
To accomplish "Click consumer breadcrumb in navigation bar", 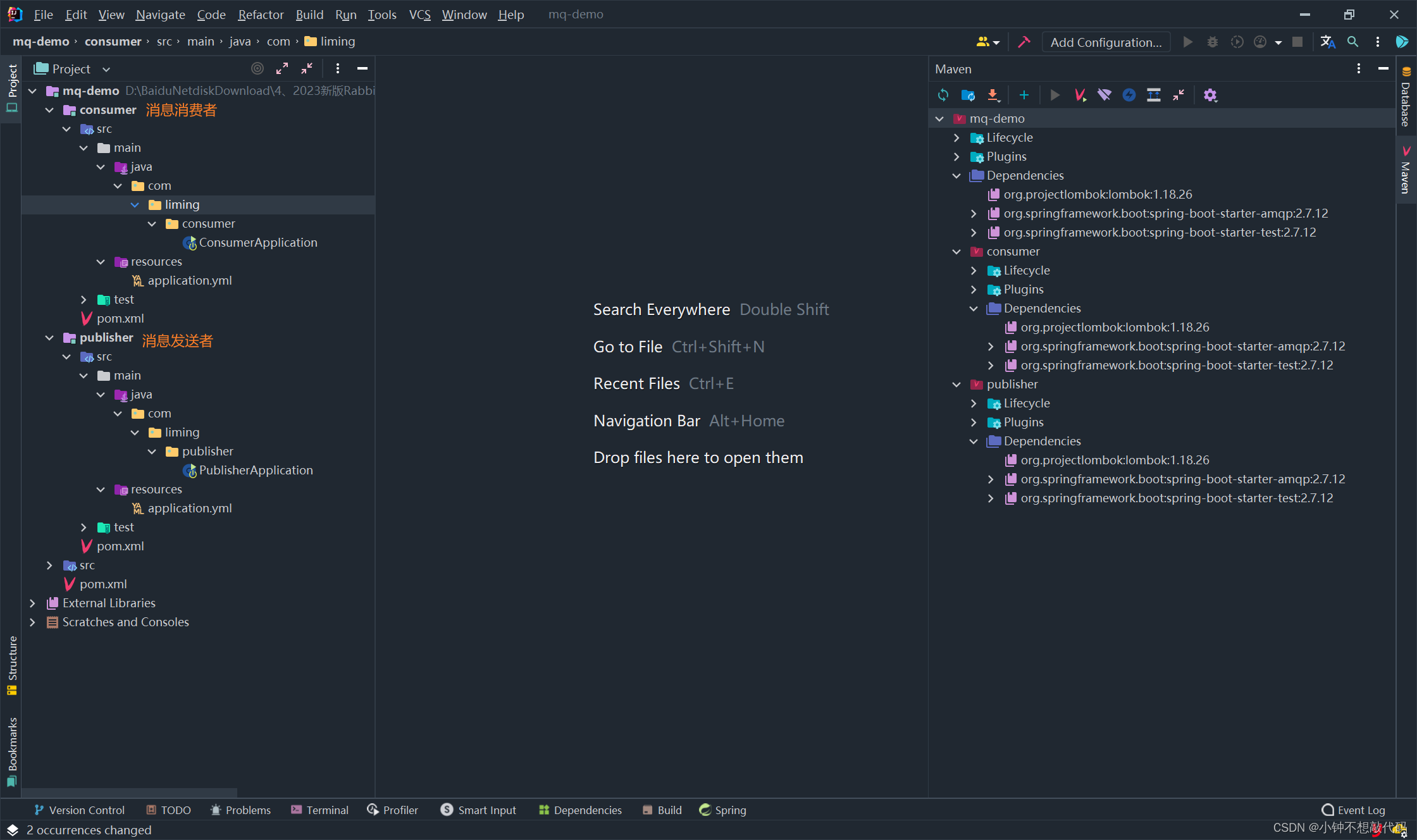I will pyautogui.click(x=113, y=42).
